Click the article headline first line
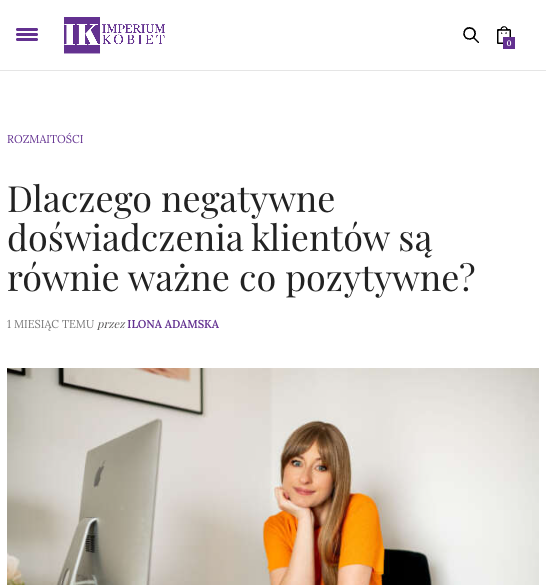This screenshot has width=546, height=585. tap(171, 200)
